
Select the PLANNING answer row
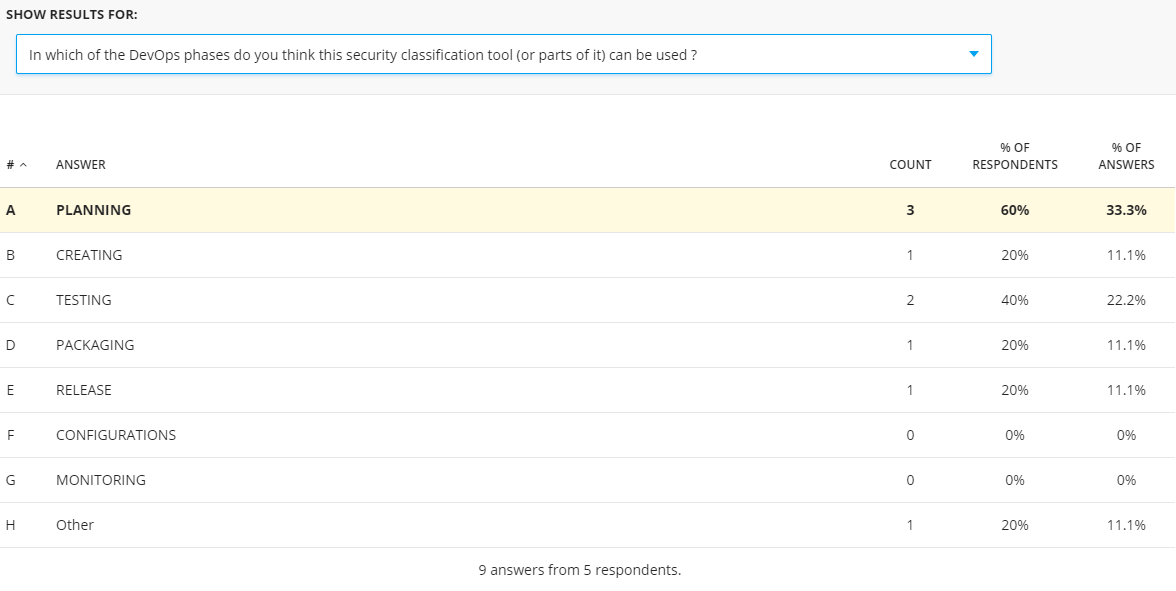point(94,210)
